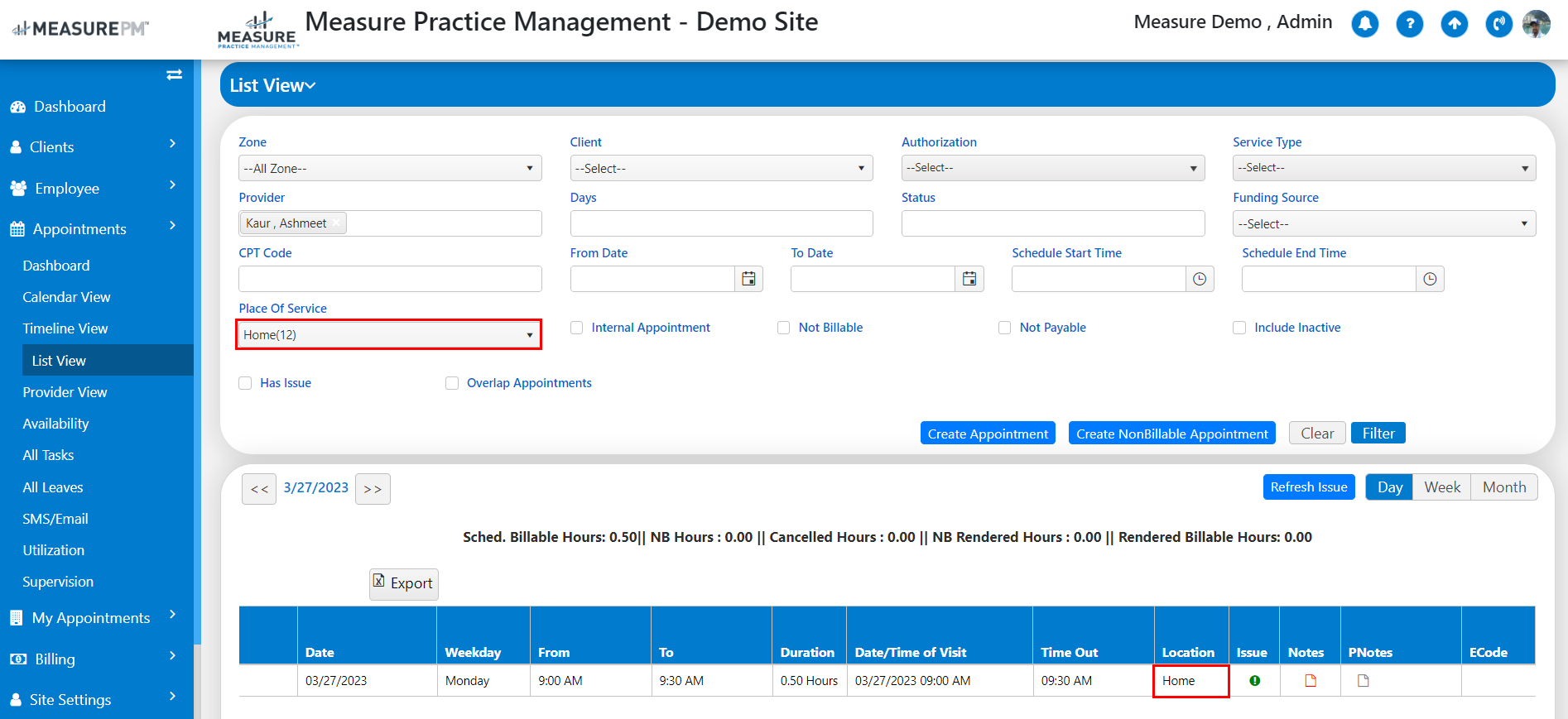
Task: Click the 3/27/2023 date link
Action: [x=316, y=488]
